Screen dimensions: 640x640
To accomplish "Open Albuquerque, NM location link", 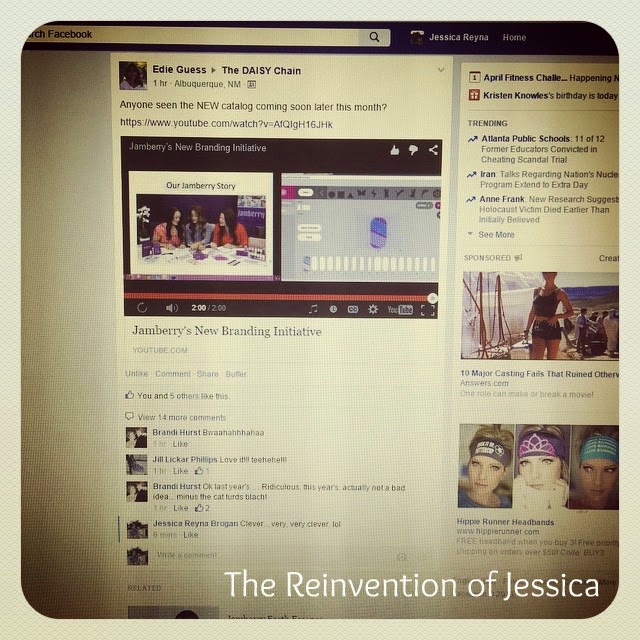I will (207, 84).
